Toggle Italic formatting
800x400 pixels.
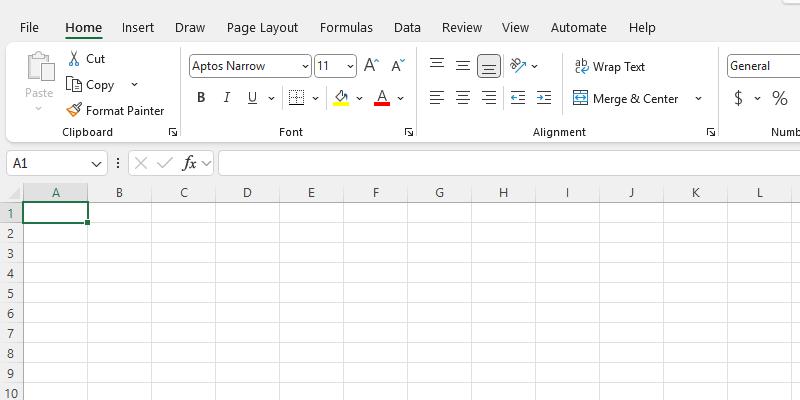tap(227, 98)
